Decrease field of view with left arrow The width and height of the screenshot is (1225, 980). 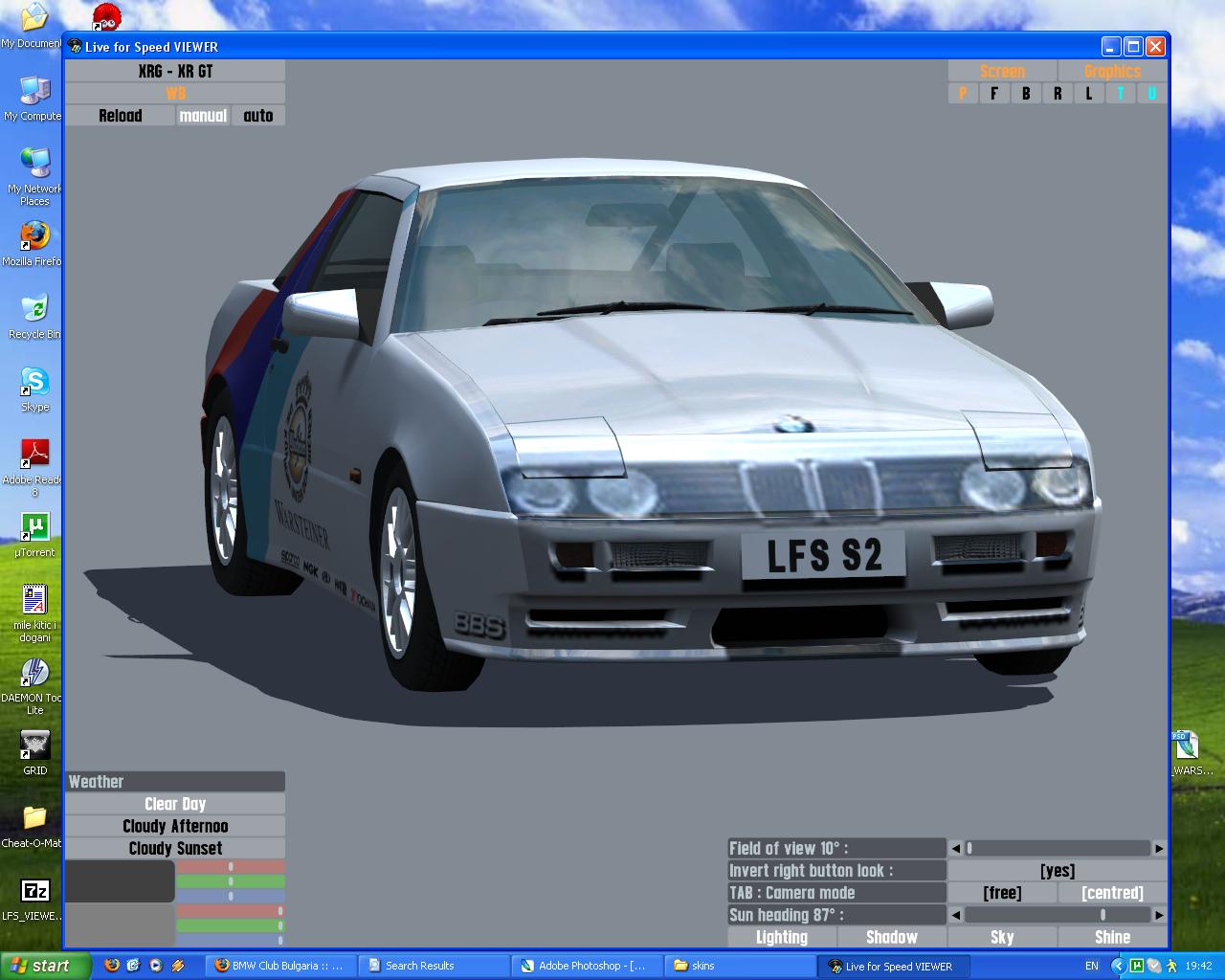click(955, 849)
